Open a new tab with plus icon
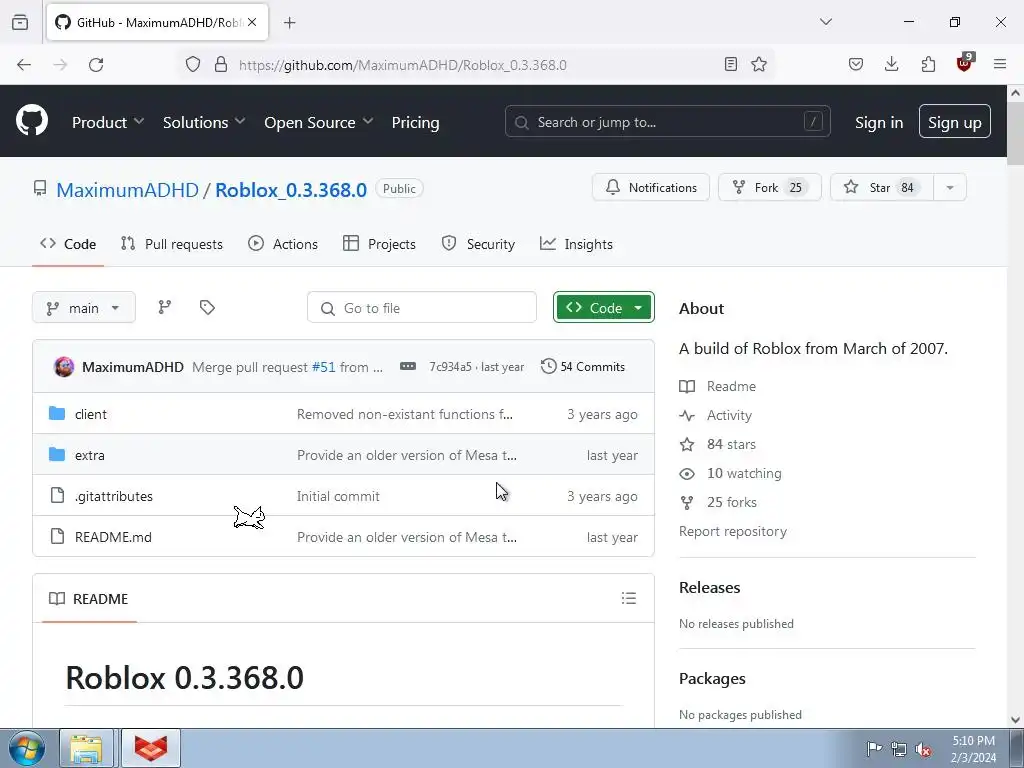 pyautogui.click(x=290, y=23)
